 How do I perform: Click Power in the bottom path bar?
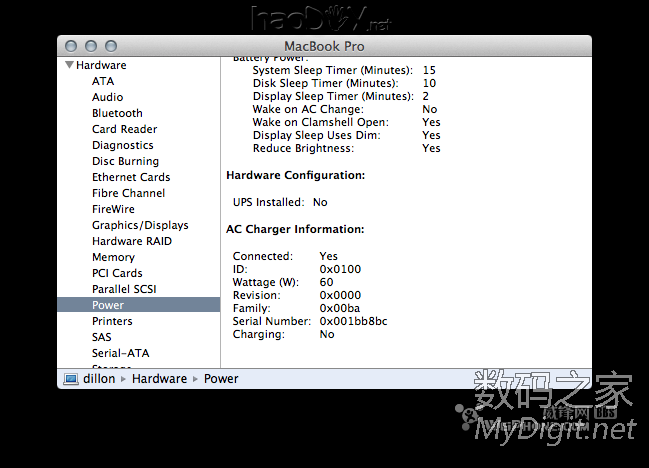pyautogui.click(x=221, y=379)
